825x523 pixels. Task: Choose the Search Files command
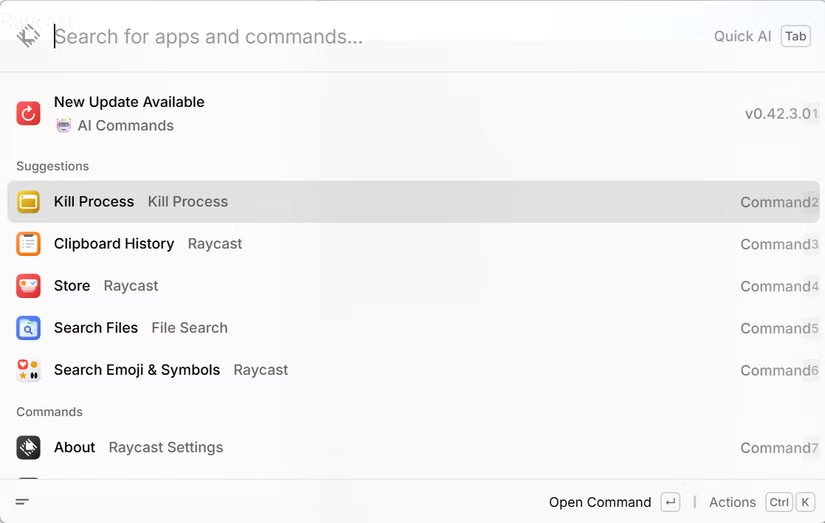point(400,328)
